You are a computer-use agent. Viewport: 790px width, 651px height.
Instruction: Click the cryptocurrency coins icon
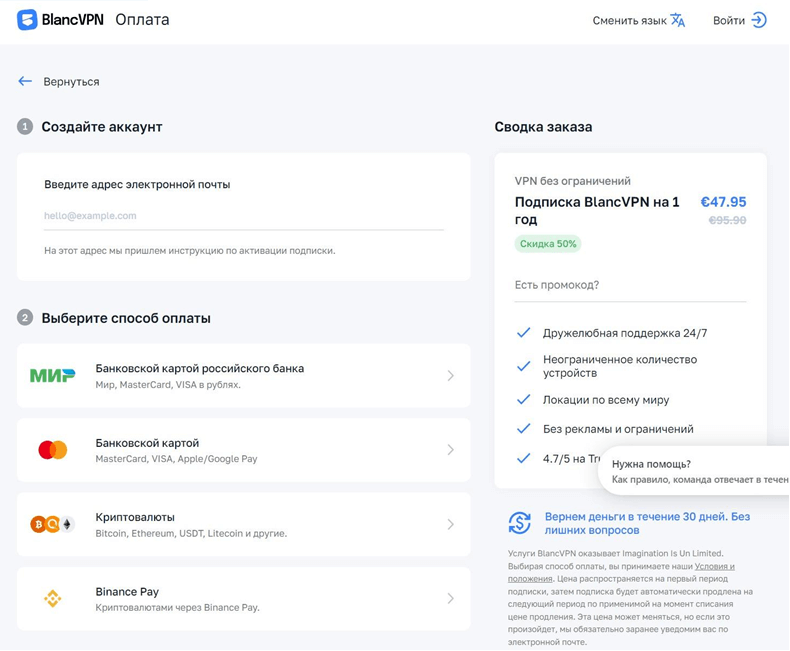52,524
